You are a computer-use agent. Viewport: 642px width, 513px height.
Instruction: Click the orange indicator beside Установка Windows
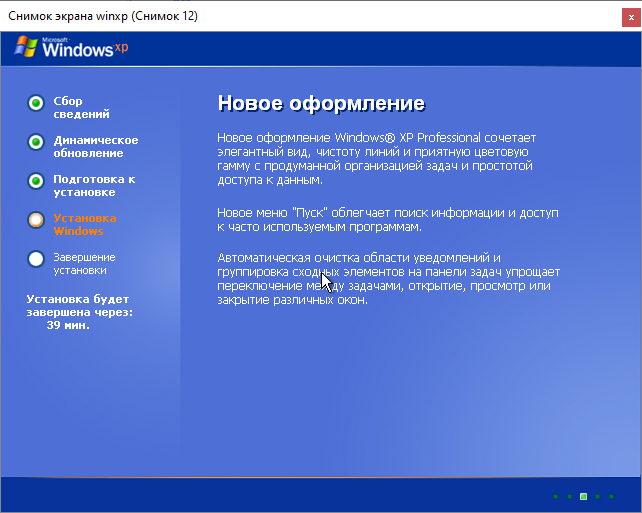[x=36, y=220]
